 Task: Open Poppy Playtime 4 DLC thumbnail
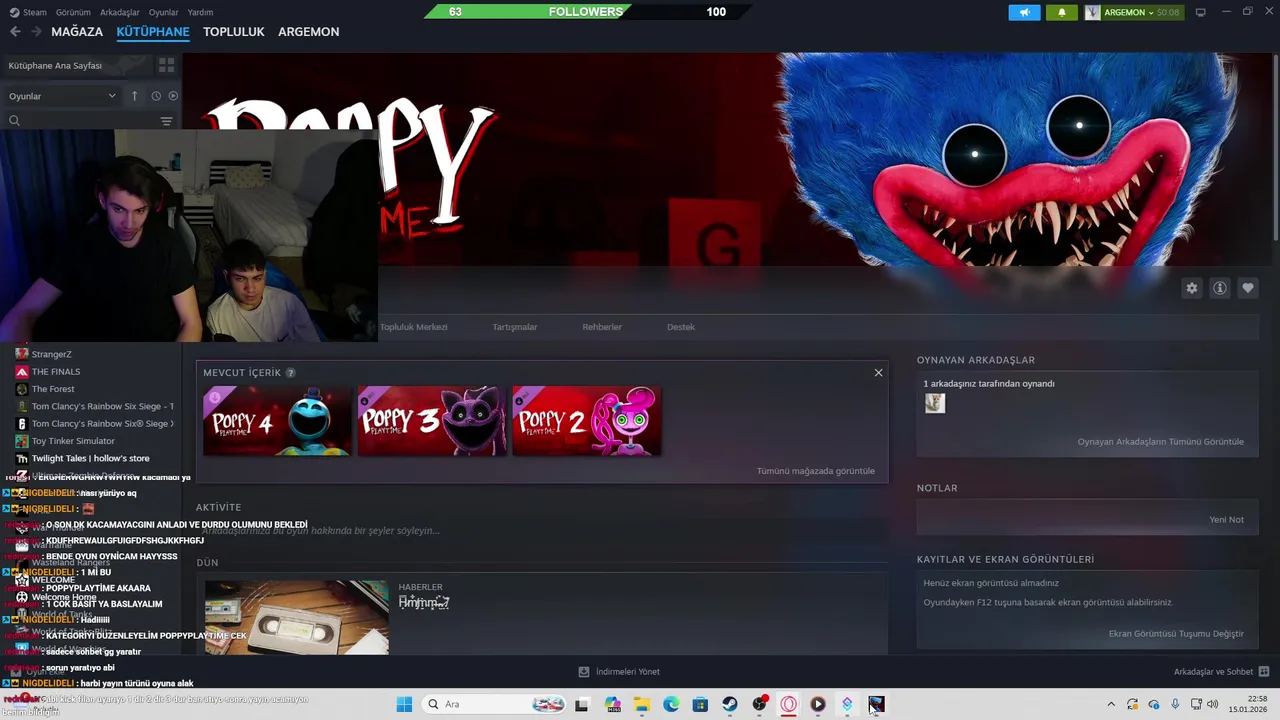click(277, 421)
